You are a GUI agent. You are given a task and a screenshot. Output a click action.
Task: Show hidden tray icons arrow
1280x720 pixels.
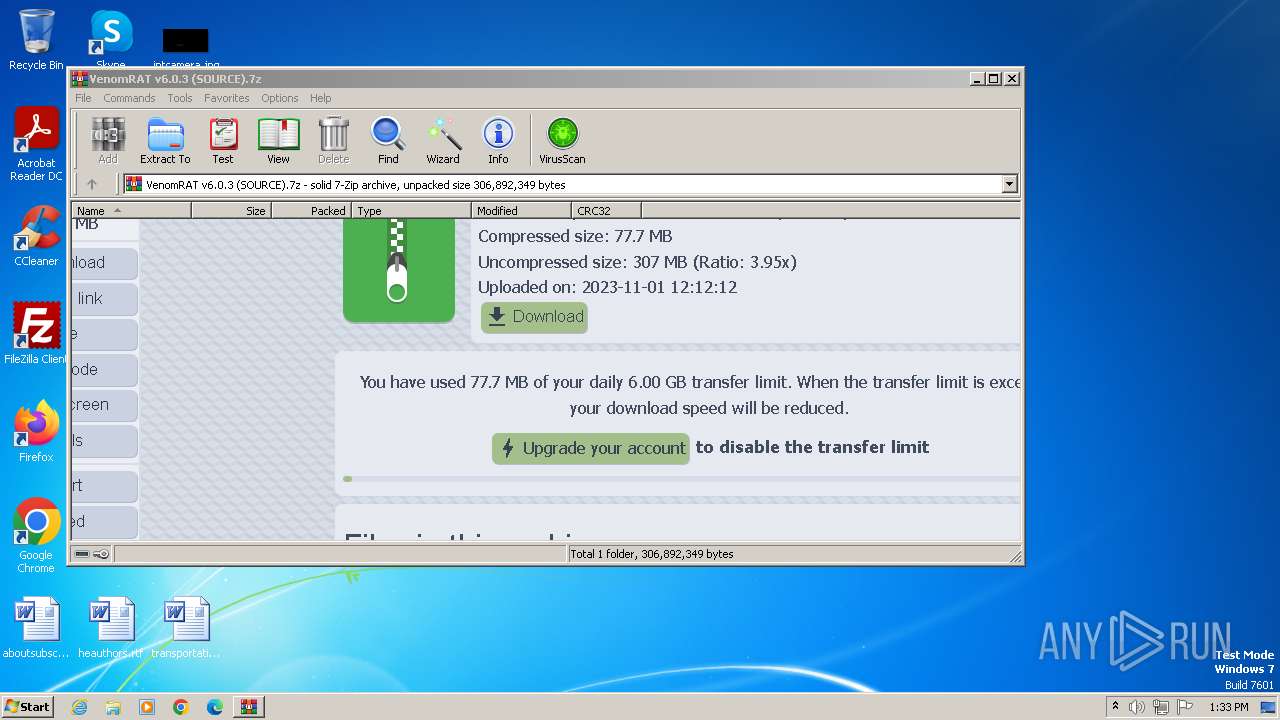pyautogui.click(x=1115, y=706)
